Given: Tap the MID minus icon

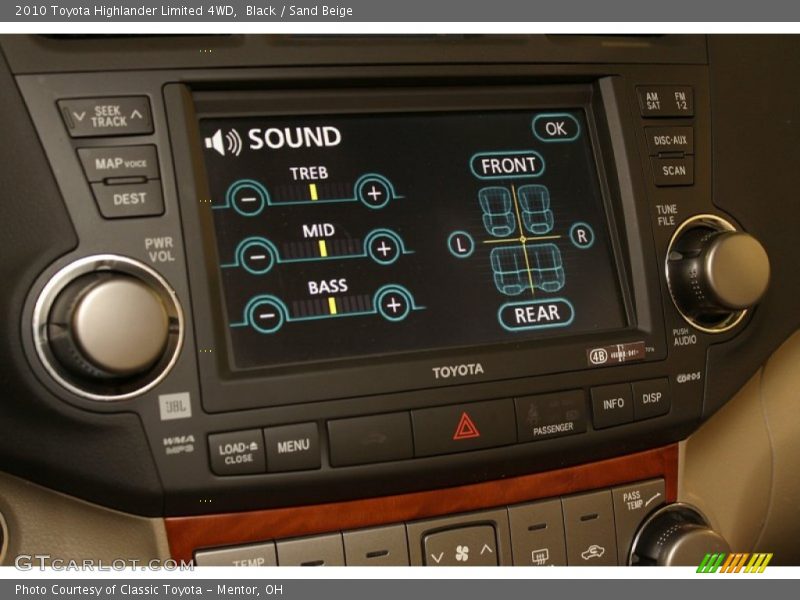Looking at the screenshot, I should [x=258, y=255].
